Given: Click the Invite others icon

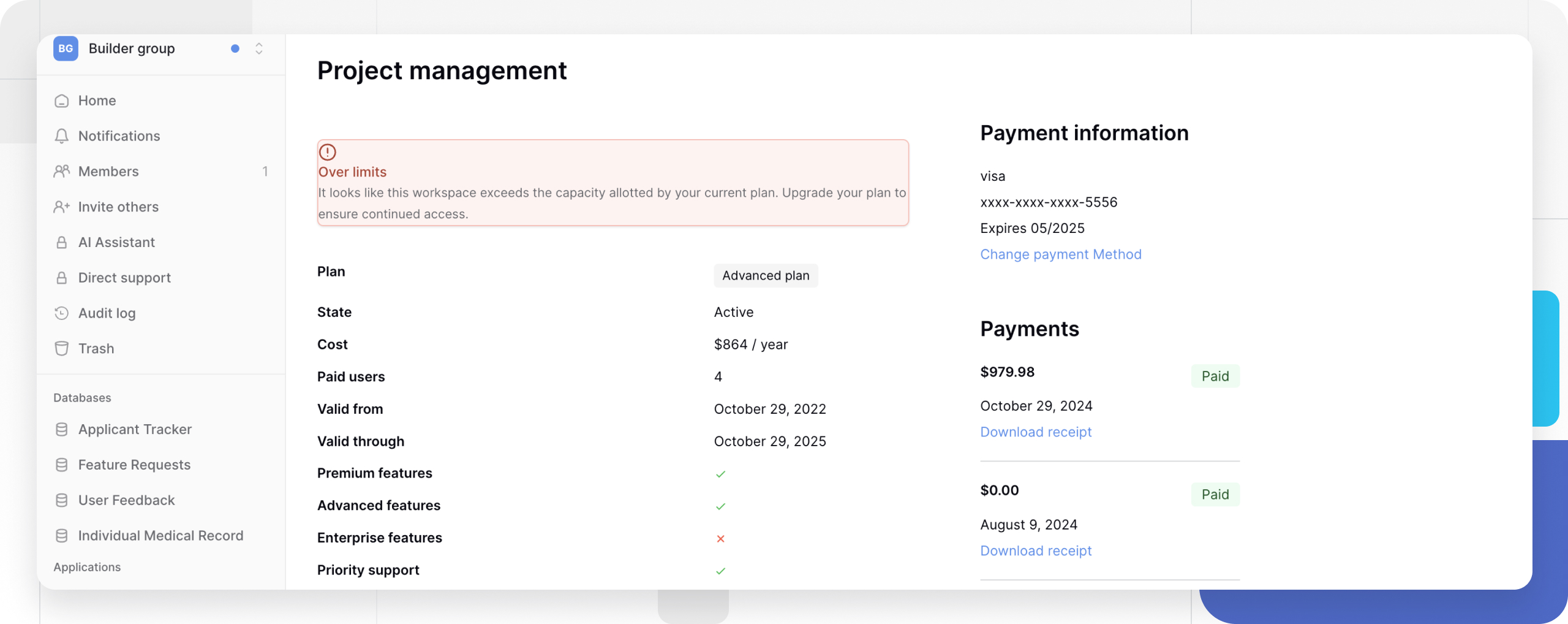Looking at the screenshot, I should pyautogui.click(x=61, y=207).
